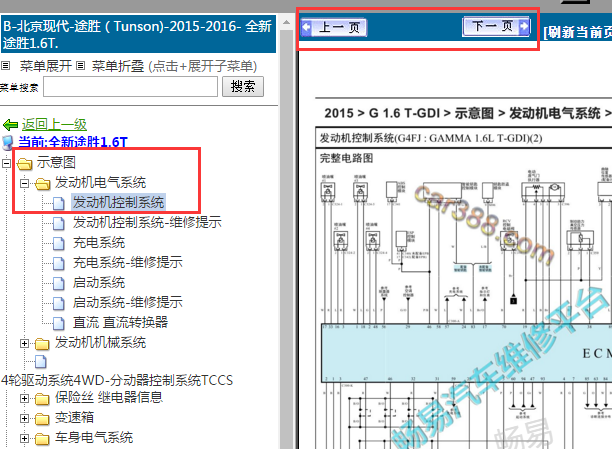The height and width of the screenshot is (449, 612).
Task: Go to next page with 下一页 button
Action: [496, 27]
